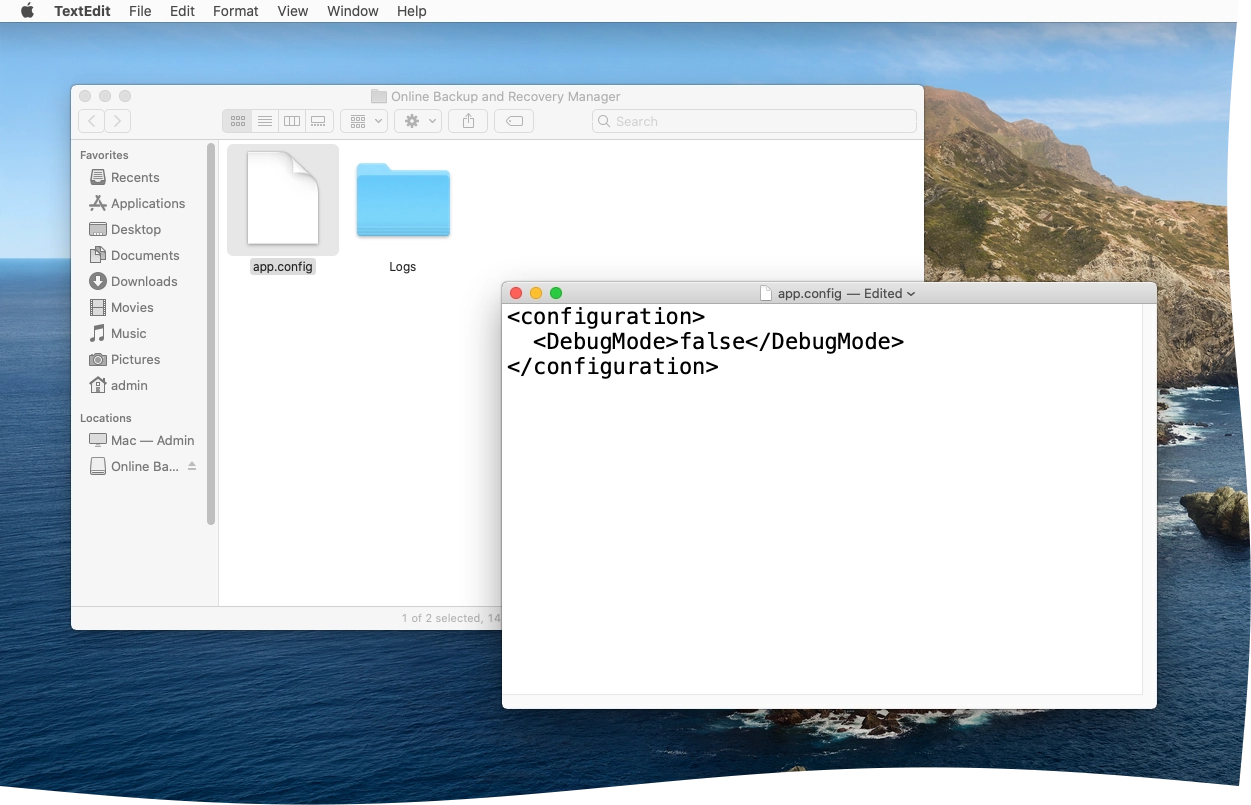This screenshot has height=805, width=1251.
Task: Select the app.config file icon
Action: pos(283,198)
